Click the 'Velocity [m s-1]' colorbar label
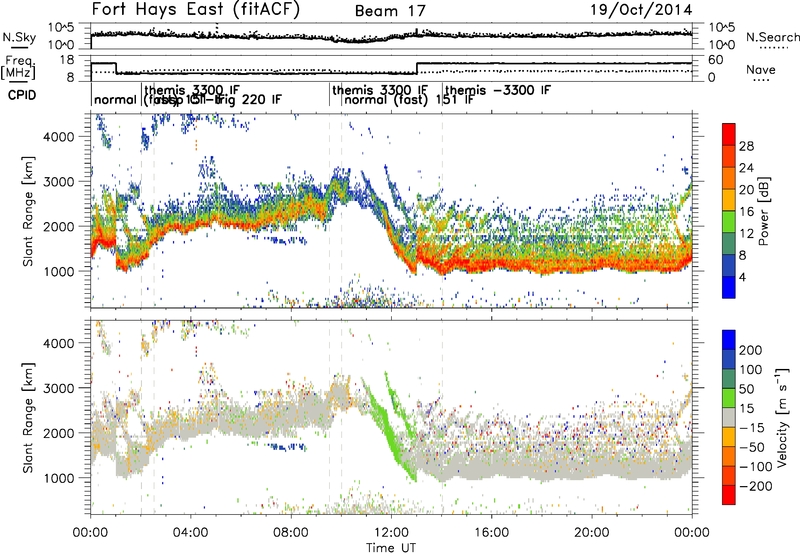800x554 pixels. [x=782, y=417]
